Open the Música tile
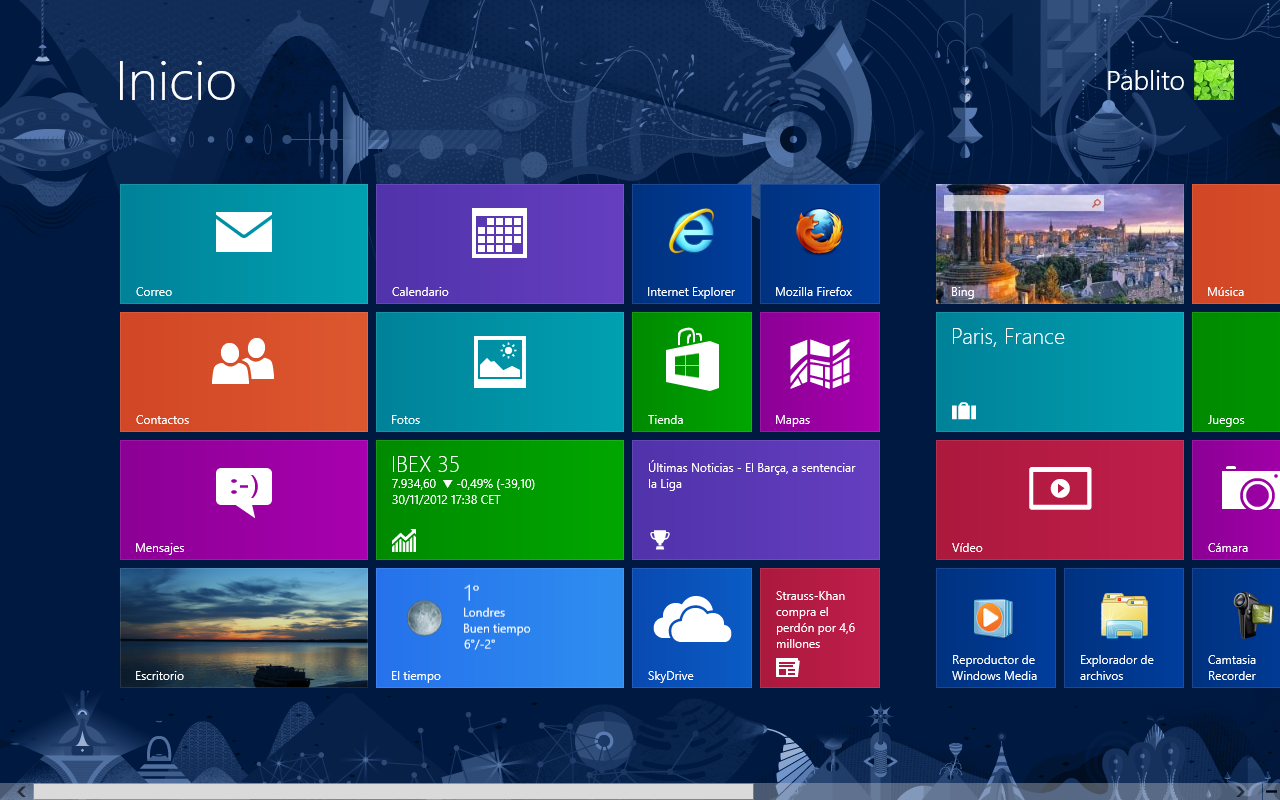Screen dimensions: 1280x800 pos(1236,244)
